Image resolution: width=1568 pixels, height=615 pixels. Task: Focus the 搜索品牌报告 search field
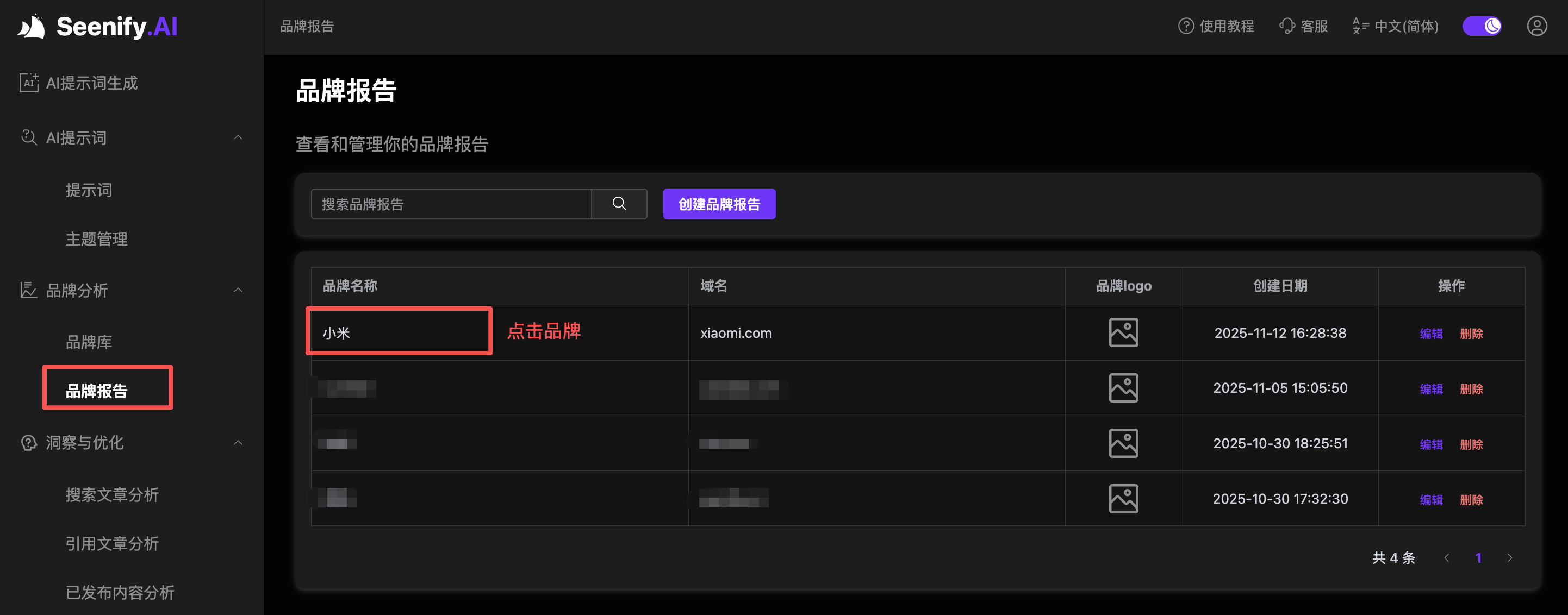point(451,204)
